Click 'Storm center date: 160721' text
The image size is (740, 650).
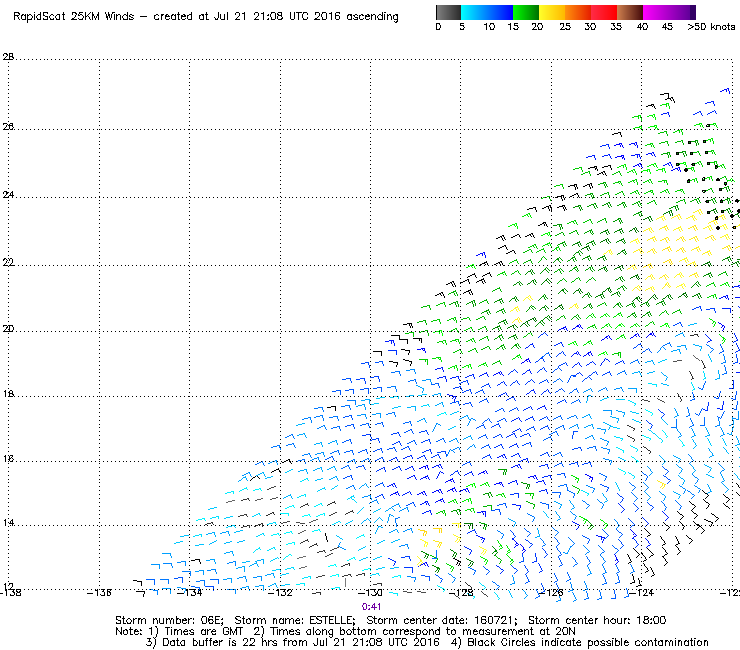[x=442, y=620]
